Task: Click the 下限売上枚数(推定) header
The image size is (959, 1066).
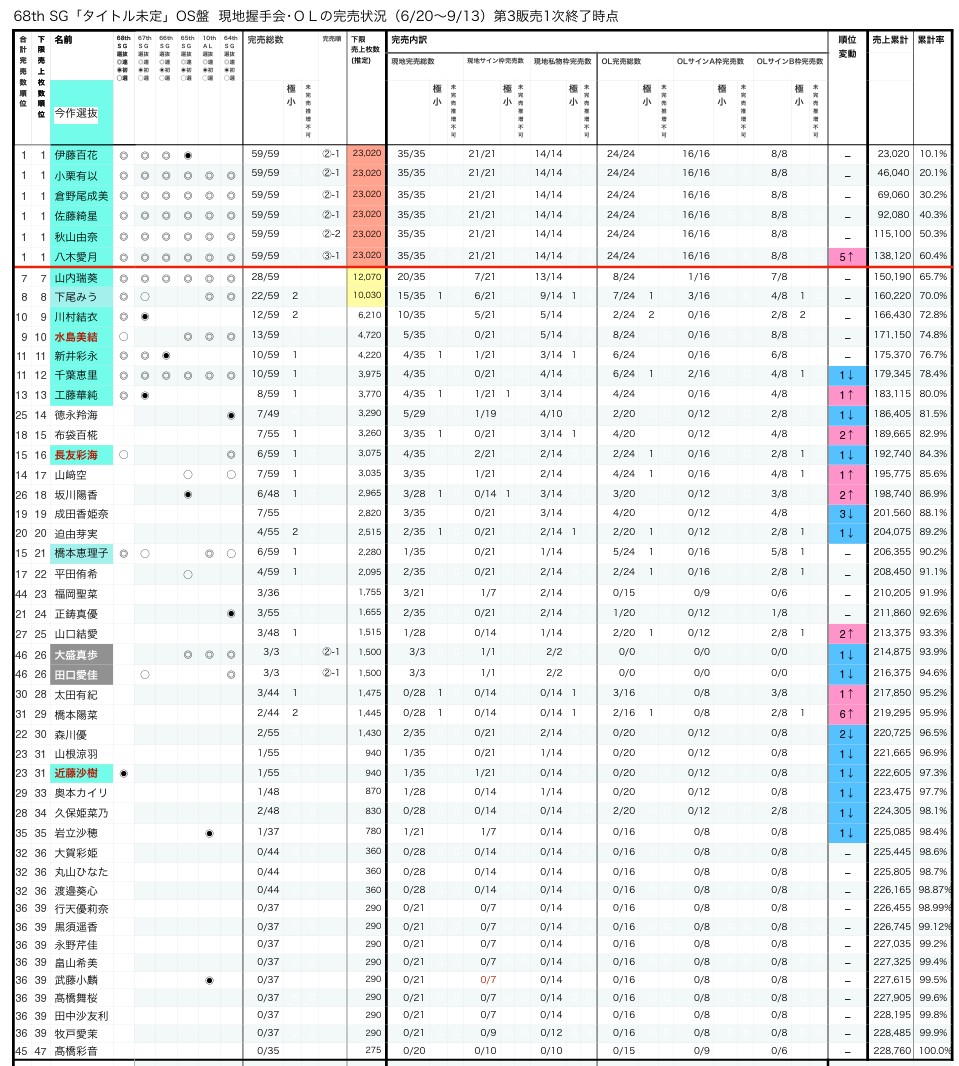Action: pyautogui.click(x=365, y=50)
